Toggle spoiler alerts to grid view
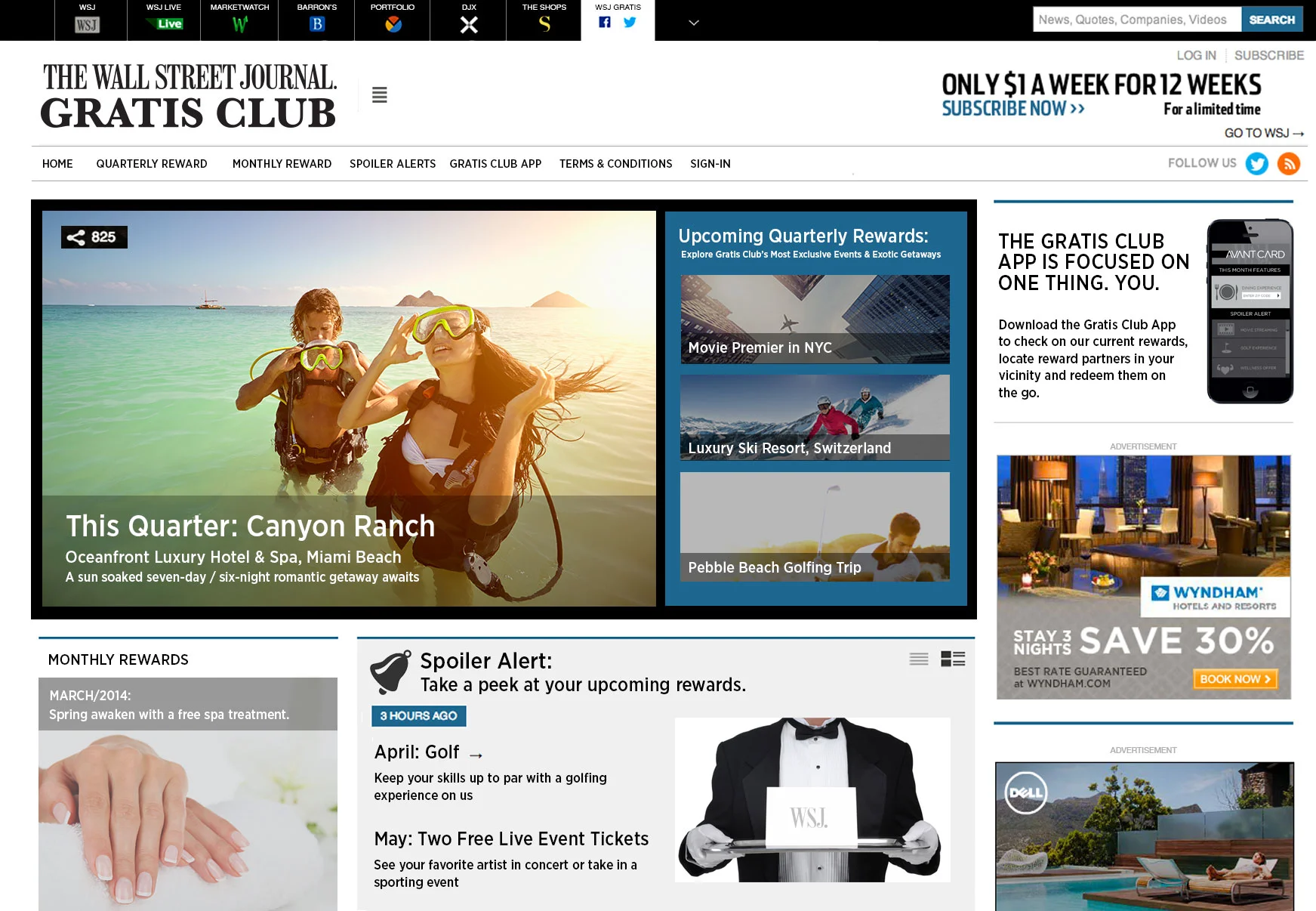This screenshot has height=911, width=1316. tap(953, 659)
